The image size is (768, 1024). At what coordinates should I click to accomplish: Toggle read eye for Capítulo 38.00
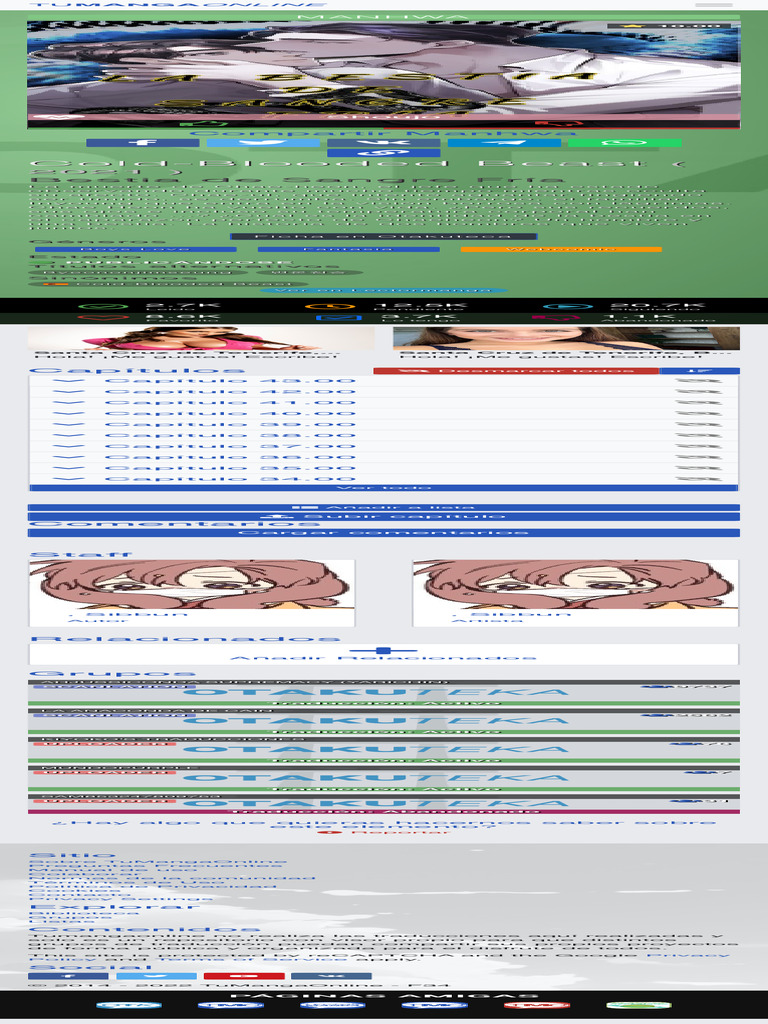(699, 436)
